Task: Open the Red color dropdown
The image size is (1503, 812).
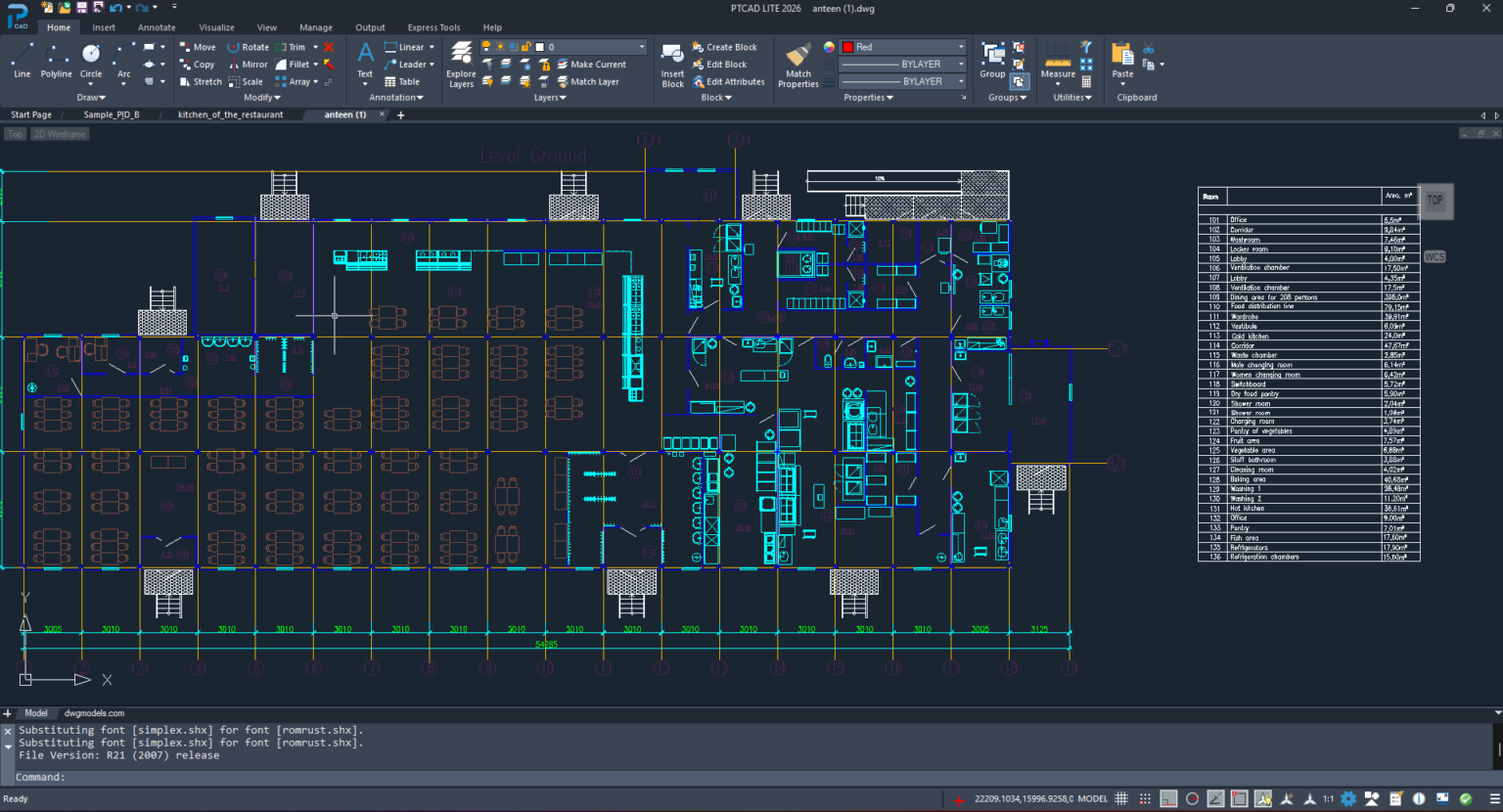Action: coord(961,47)
